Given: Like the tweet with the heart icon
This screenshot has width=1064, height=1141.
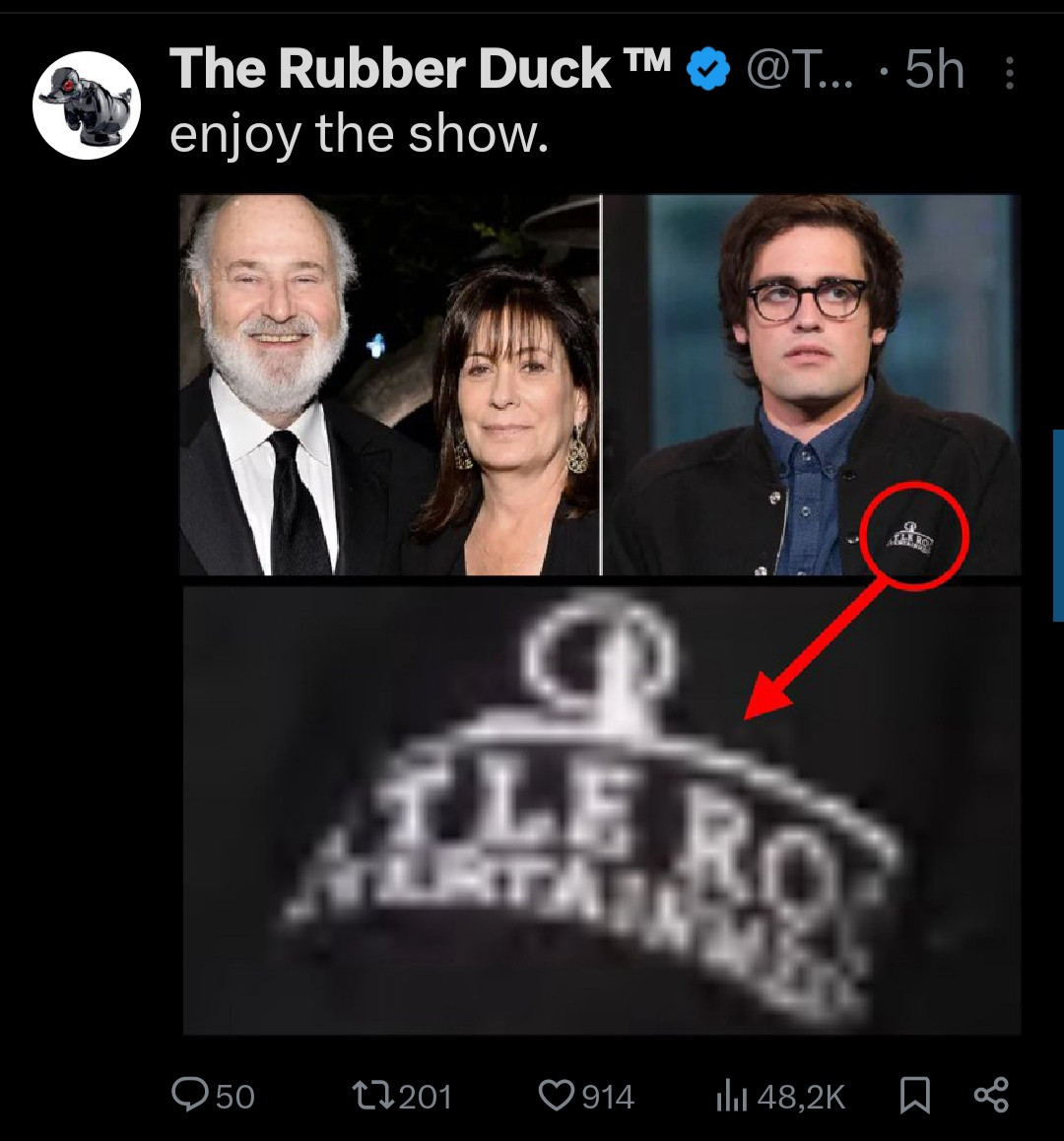Looking at the screenshot, I should 557,1095.
